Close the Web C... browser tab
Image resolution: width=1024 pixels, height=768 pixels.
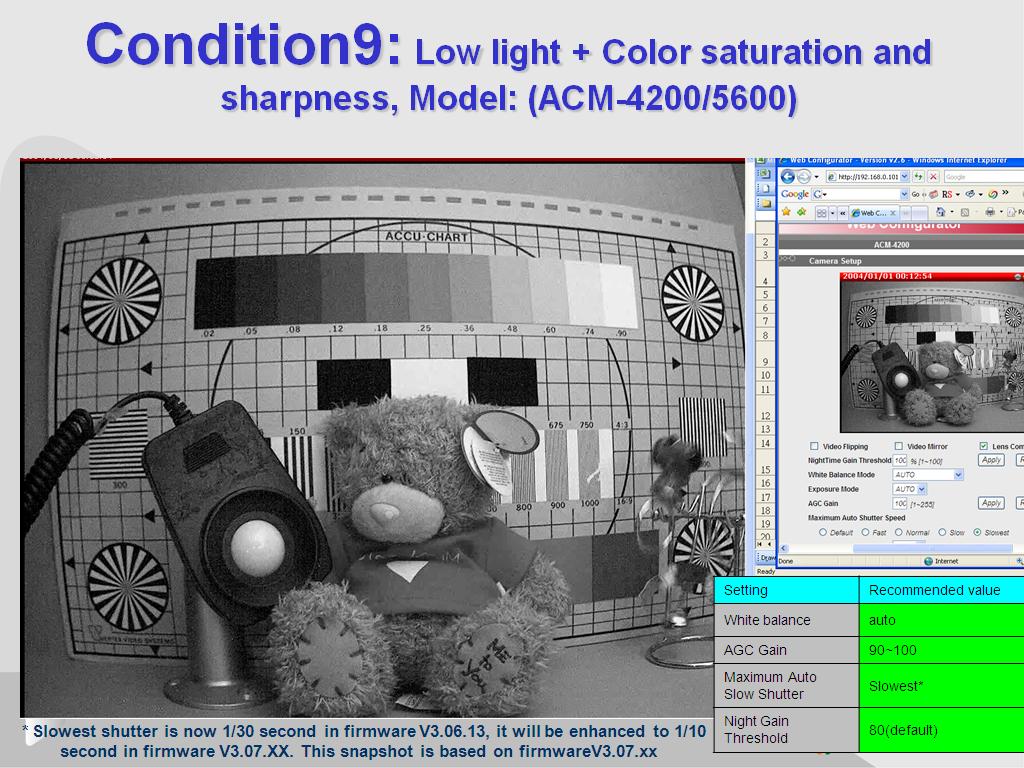click(x=893, y=213)
